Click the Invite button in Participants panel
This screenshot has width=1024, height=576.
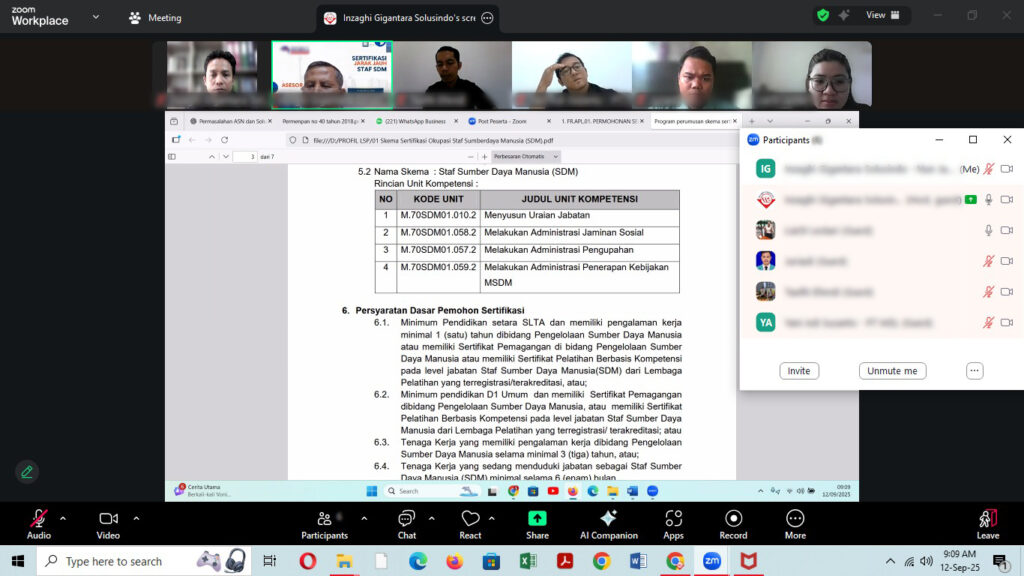coord(799,371)
